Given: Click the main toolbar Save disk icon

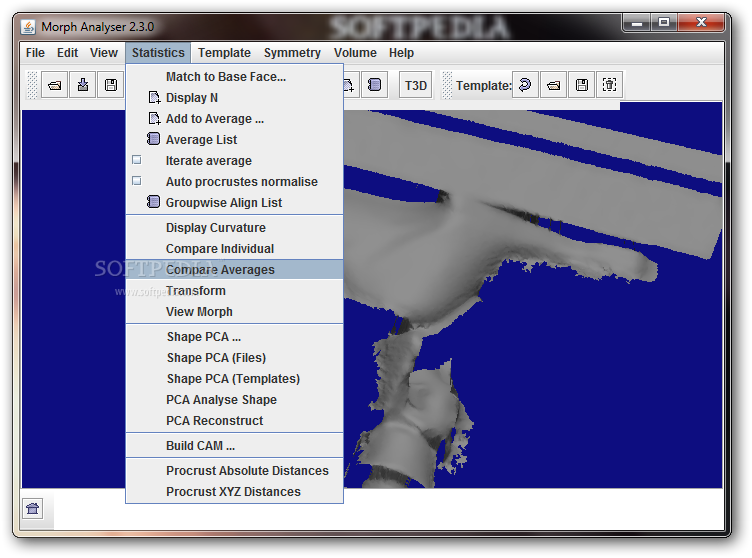Looking at the screenshot, I should (x=111, y=85).
